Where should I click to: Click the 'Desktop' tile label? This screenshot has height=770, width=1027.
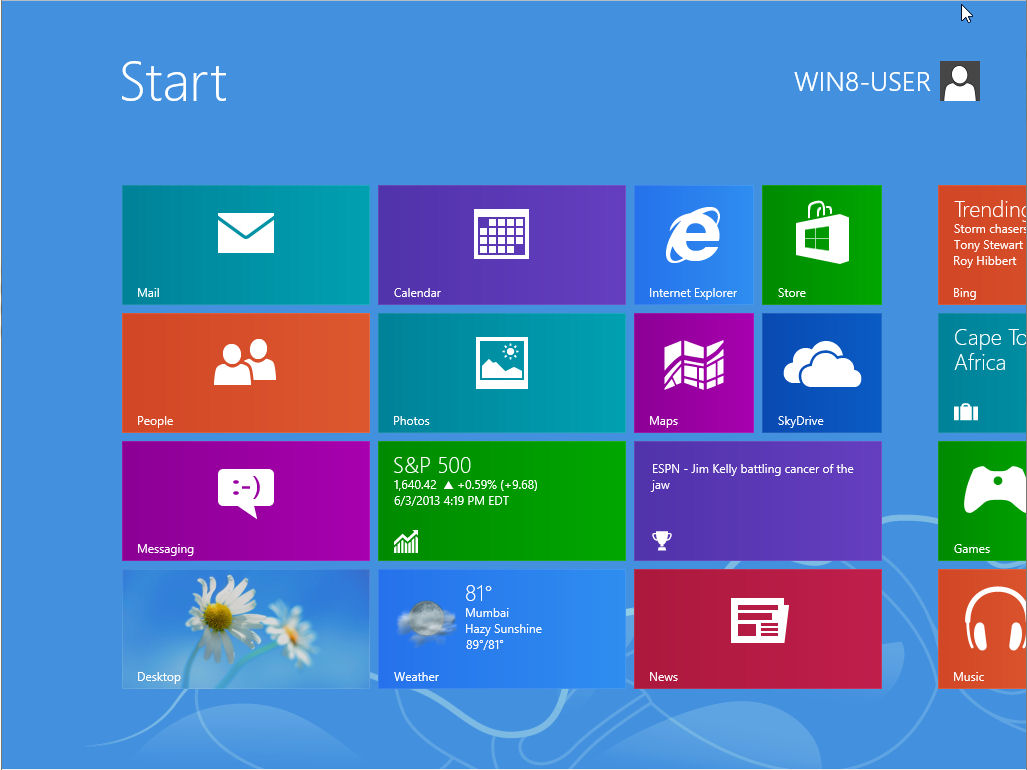159,677
